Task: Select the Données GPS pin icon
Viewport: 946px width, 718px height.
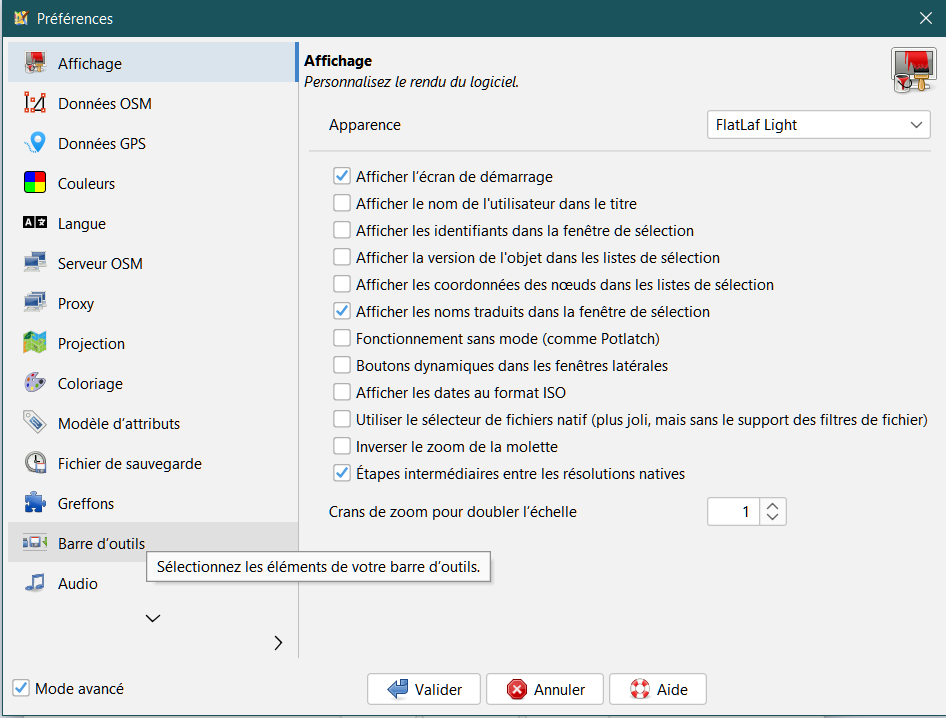Action: [x=35, y=143]
